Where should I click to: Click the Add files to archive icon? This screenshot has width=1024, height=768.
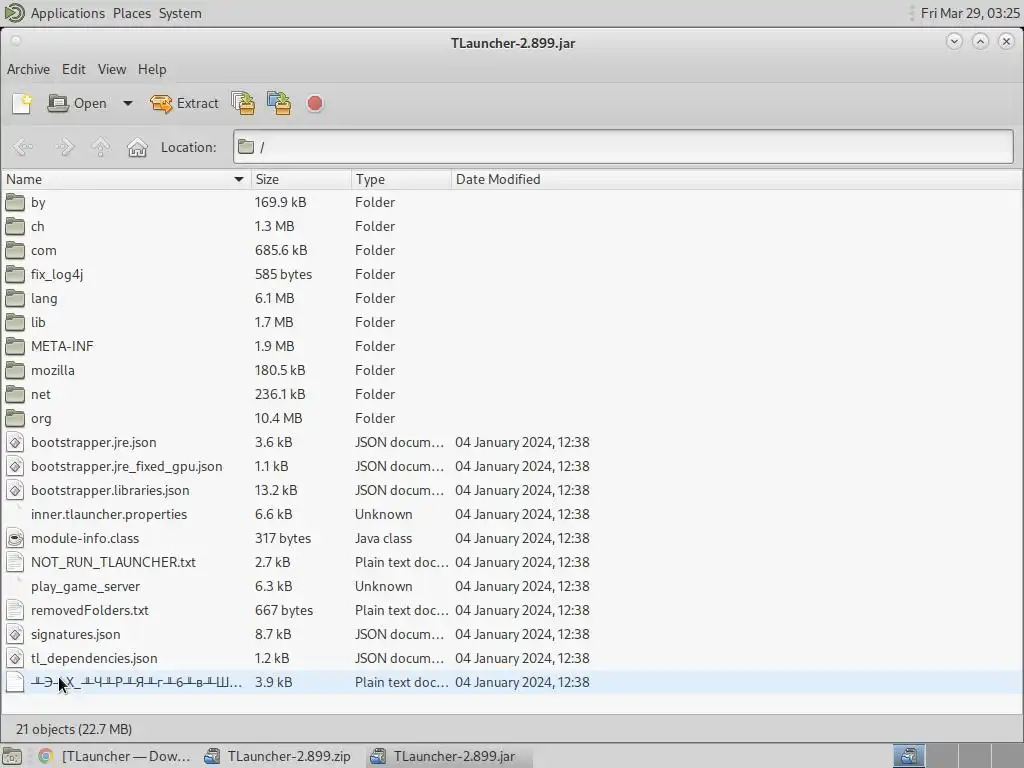click(x=244, y=103)
